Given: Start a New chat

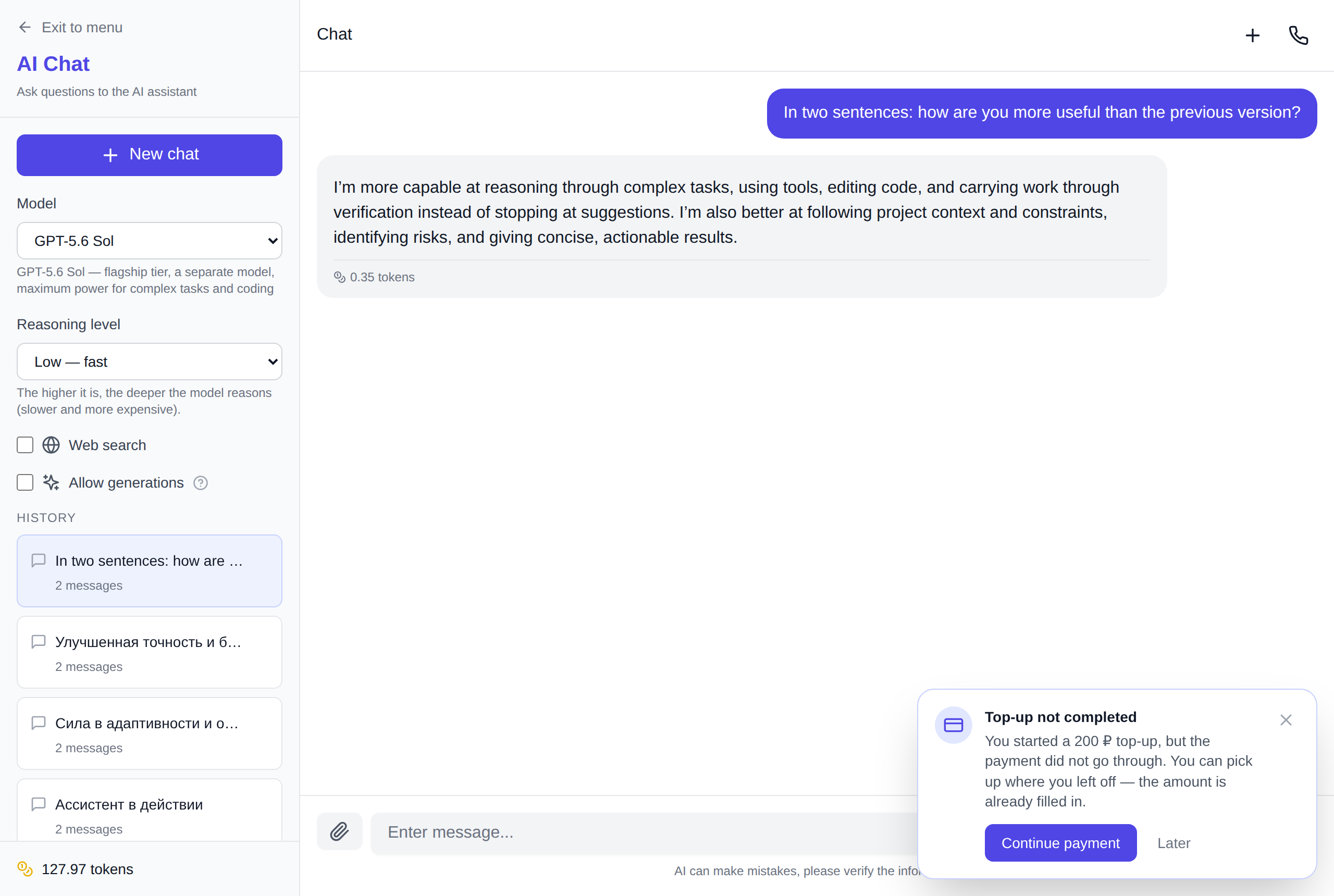Looking at the screenshot, I should (150, 155).
